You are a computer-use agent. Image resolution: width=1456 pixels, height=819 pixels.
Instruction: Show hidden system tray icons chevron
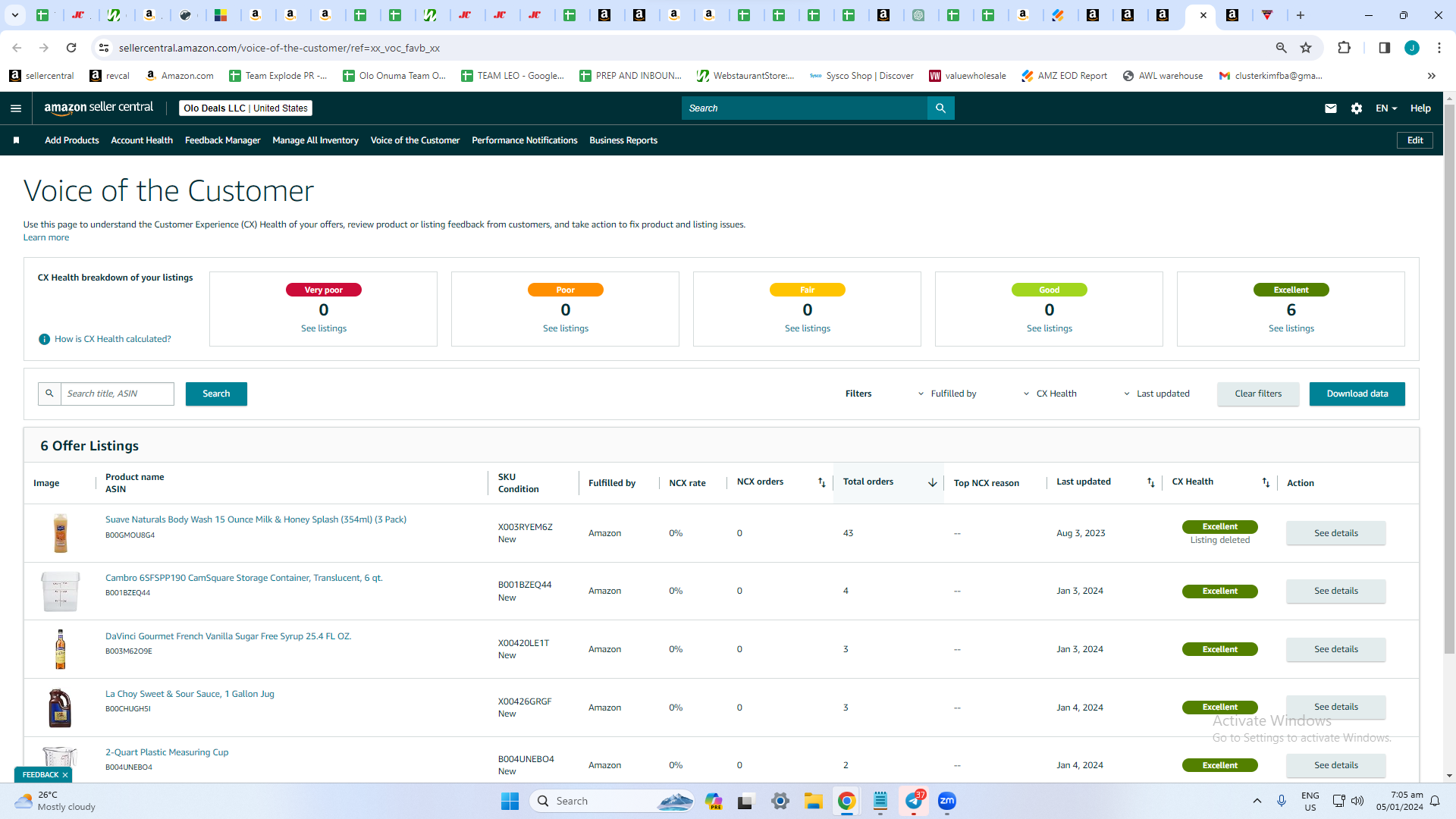[1257, 801]
